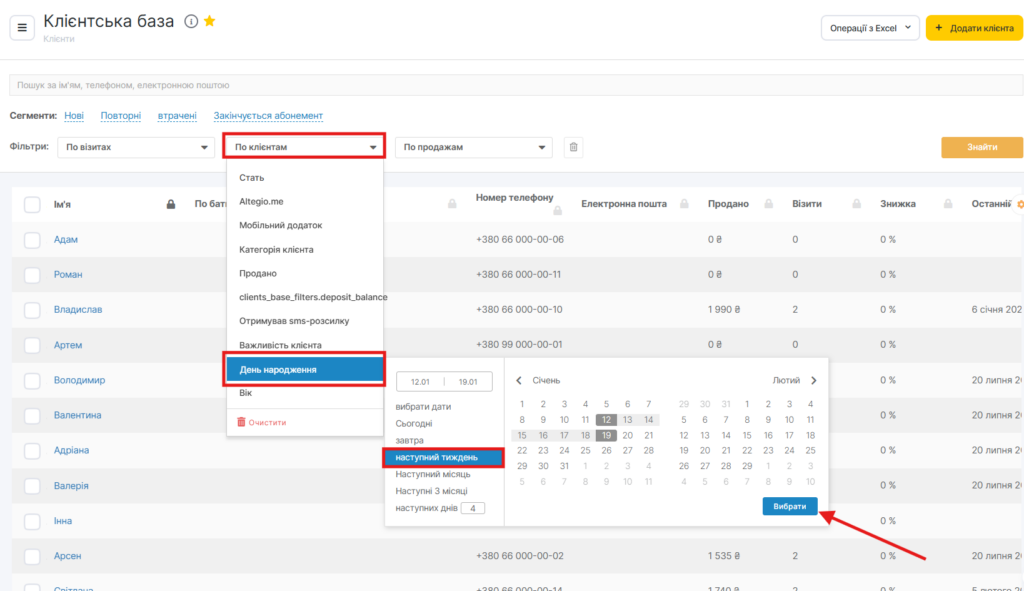
Task: Open the По продажам filter dropdown
Action: tap(474, 148)
